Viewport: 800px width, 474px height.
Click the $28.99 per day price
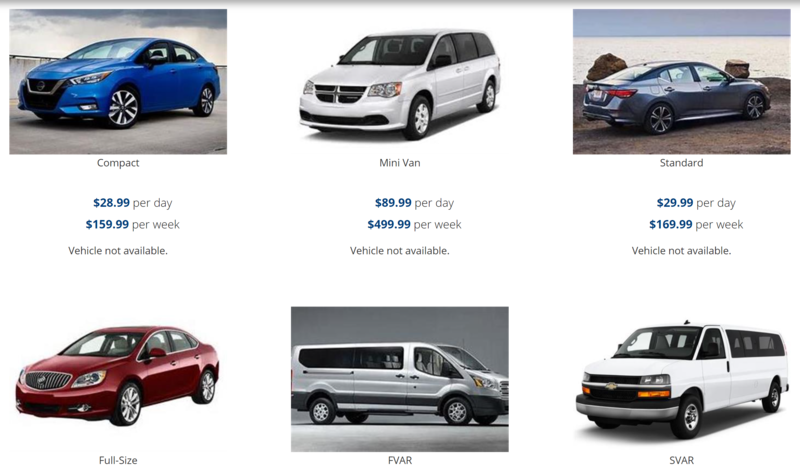click(x=133, y=203)
